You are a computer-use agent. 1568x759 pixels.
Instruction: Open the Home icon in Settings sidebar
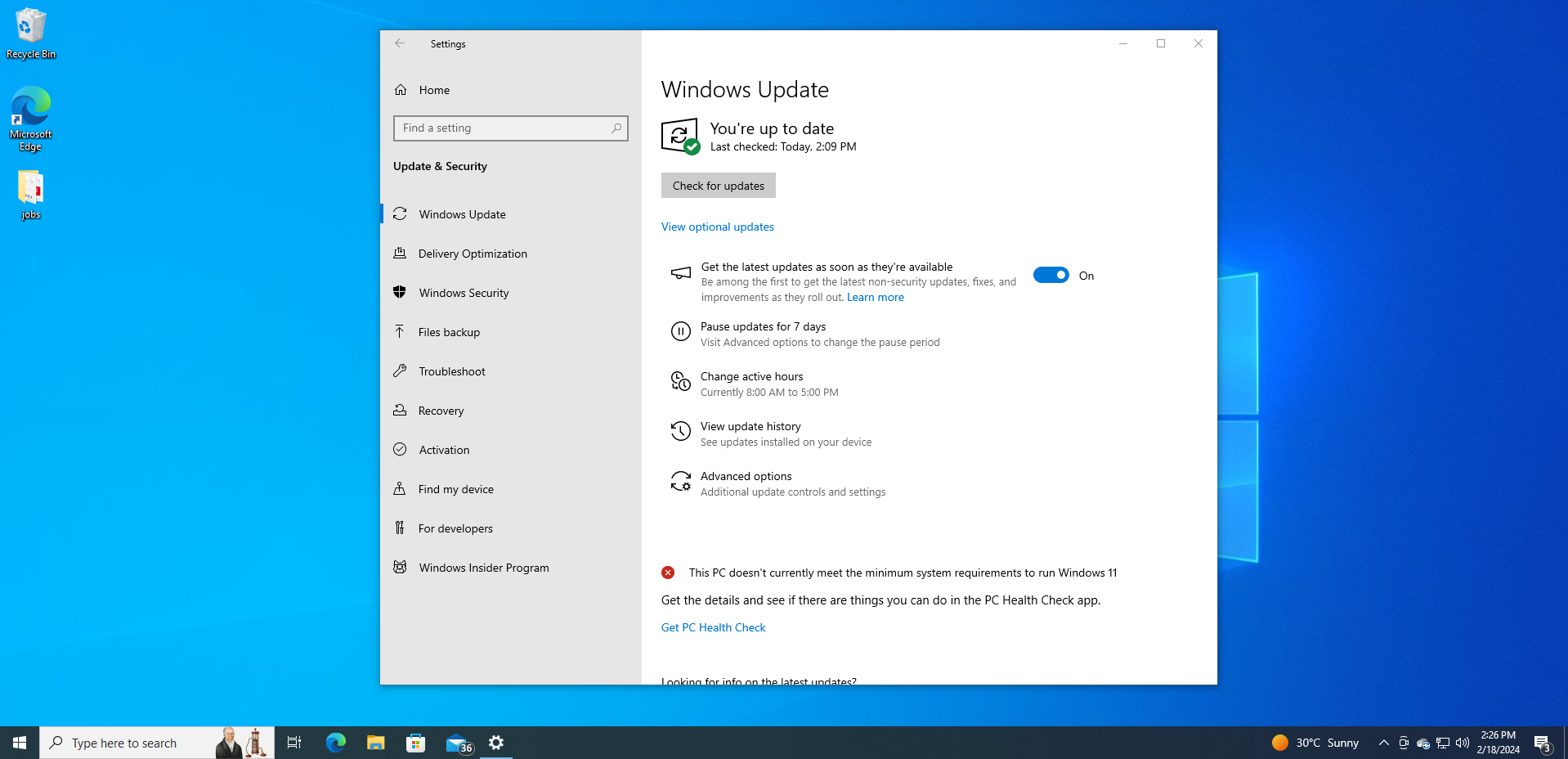[401, 90]
